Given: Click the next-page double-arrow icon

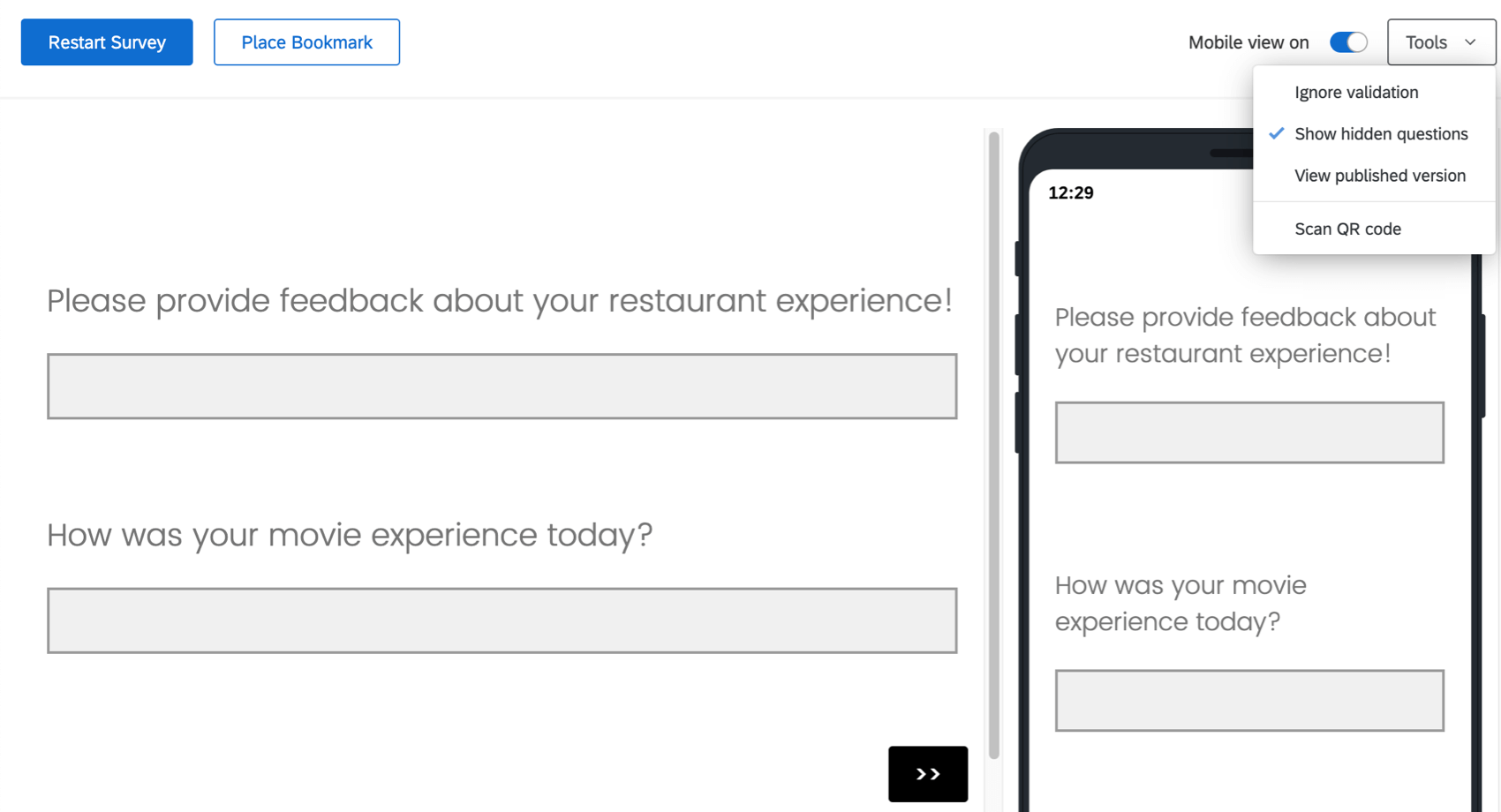Looking at the screenshot, I should coord(927,774).
